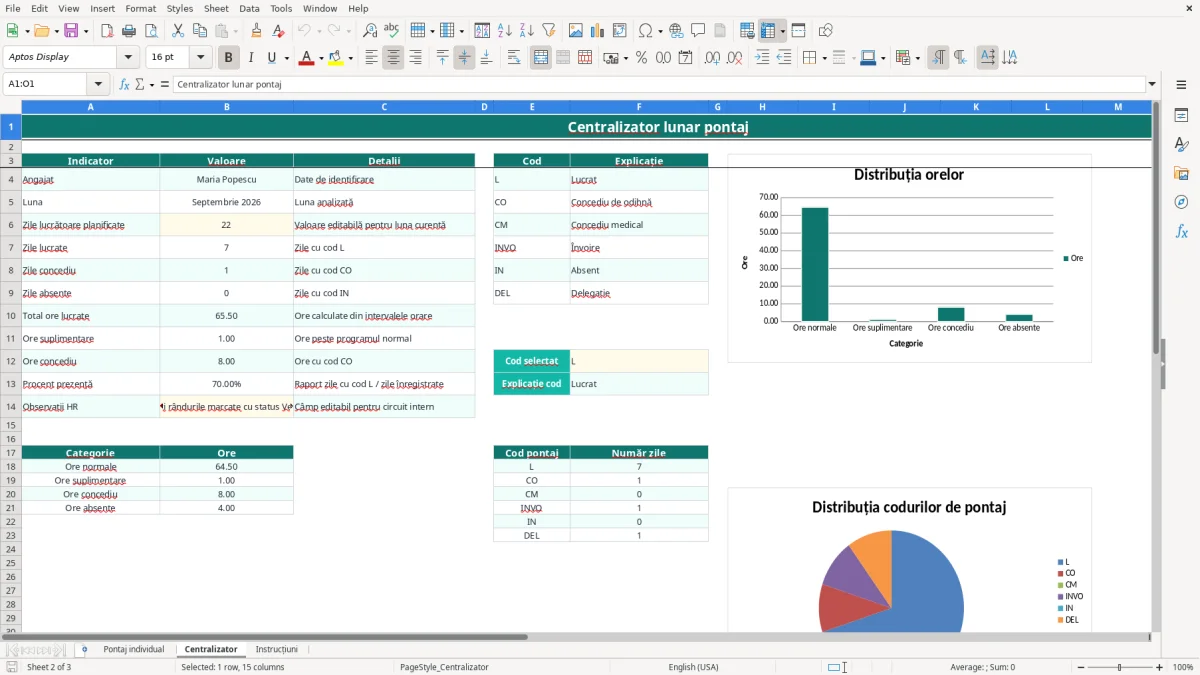
Task: Expand the formula bar input line
Action: pos(1152,84)
